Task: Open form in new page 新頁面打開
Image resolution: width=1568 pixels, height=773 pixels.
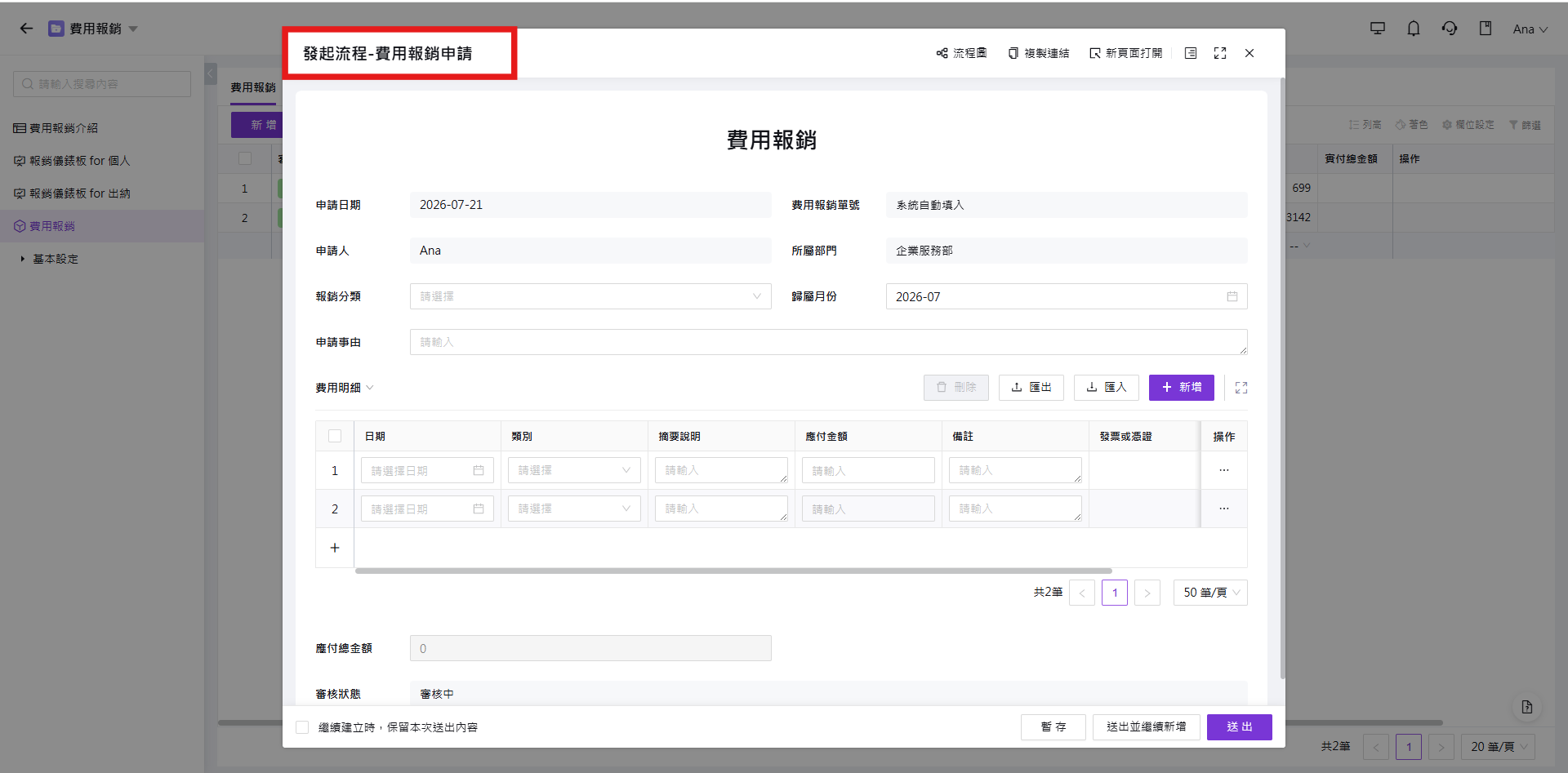Action: (1125, 53)
